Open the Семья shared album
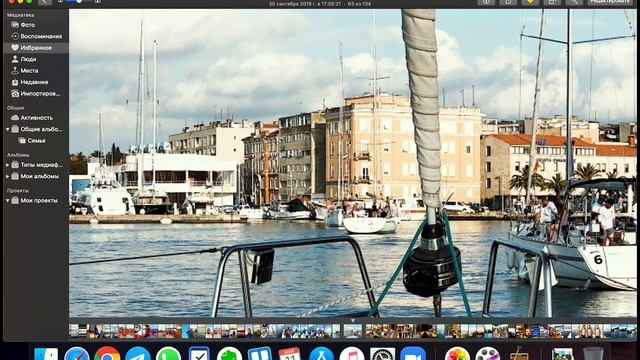Viewport: 640px width, 360px height. click(x=36, y=140)
